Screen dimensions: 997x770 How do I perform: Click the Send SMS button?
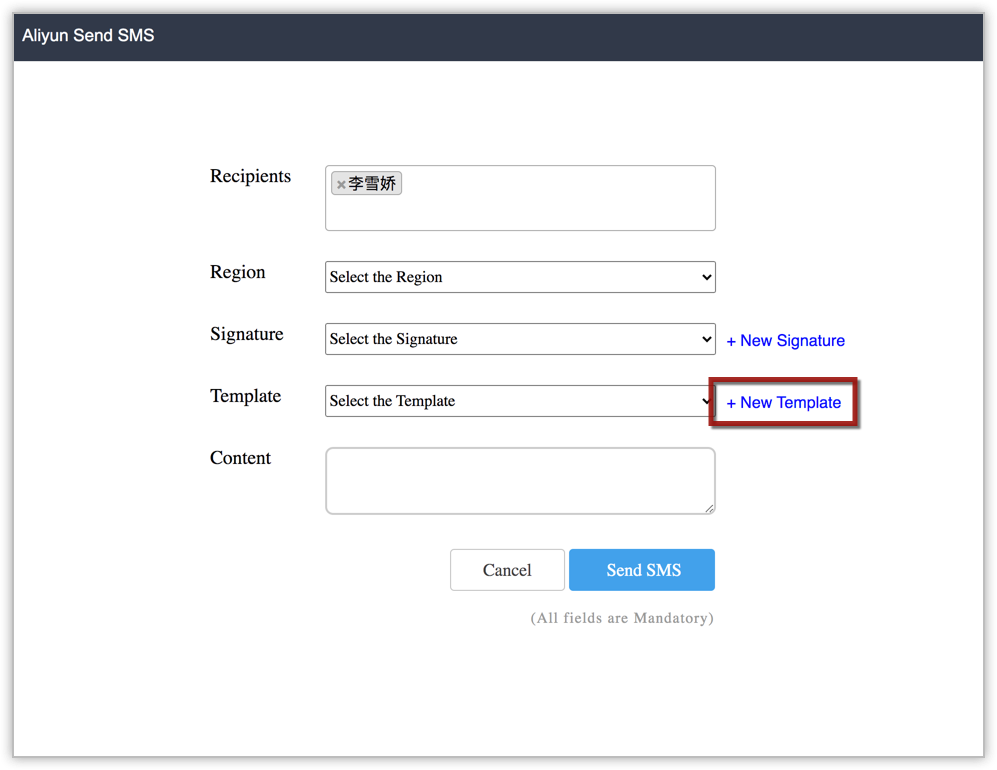(x=642, y=570)
